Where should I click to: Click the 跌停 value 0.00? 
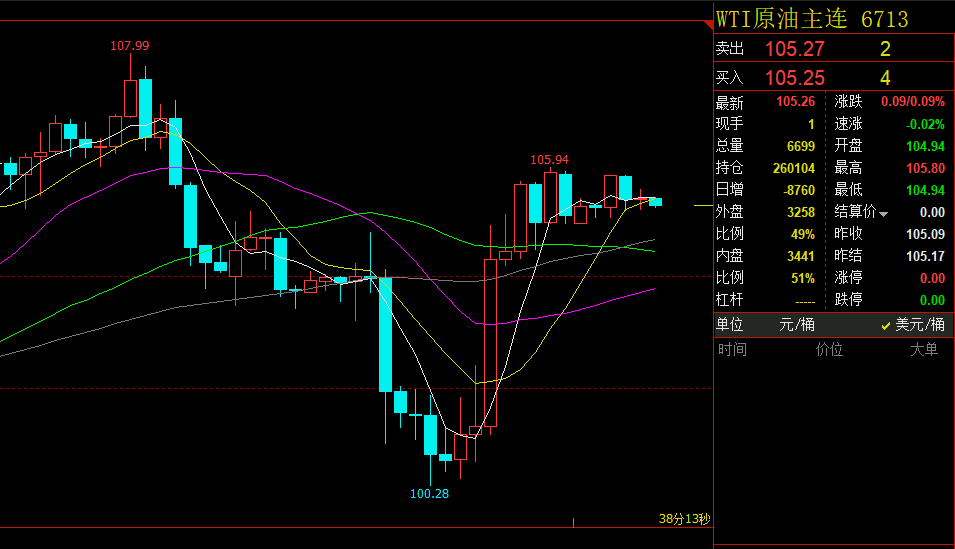pos(932,300)
